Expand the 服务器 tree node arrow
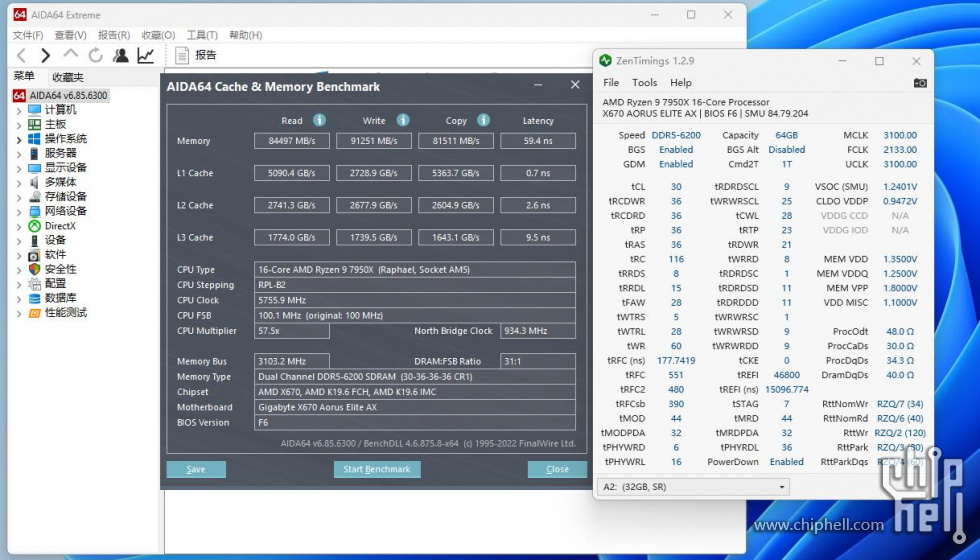Viewport: 980px width, 560px height. 19,154
